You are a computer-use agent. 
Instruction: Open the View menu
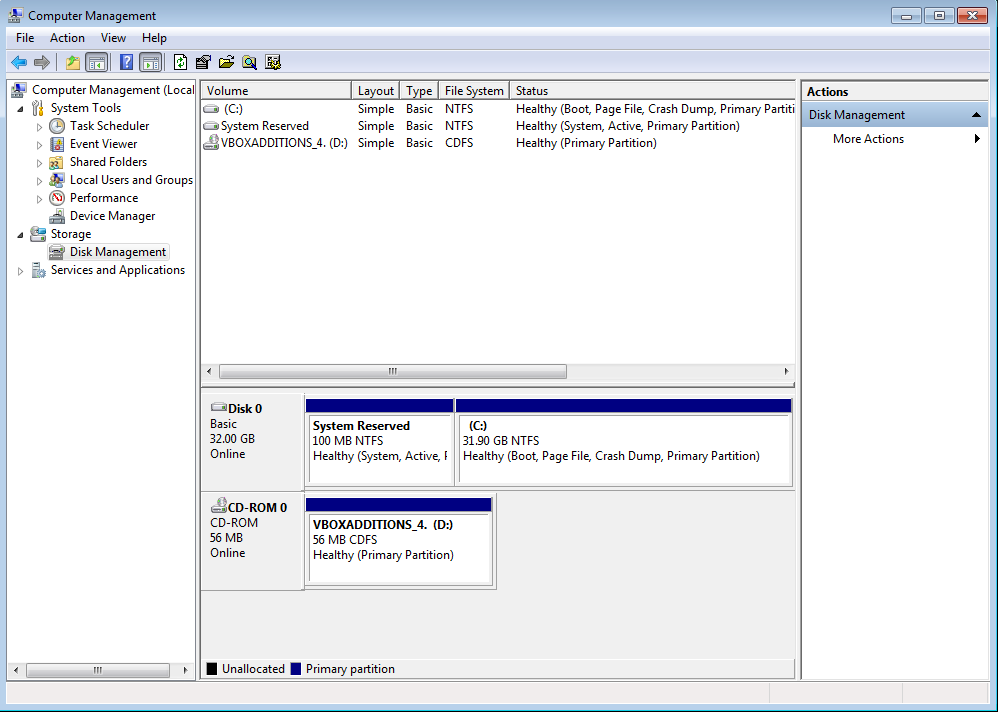click(x=113, y=38)
